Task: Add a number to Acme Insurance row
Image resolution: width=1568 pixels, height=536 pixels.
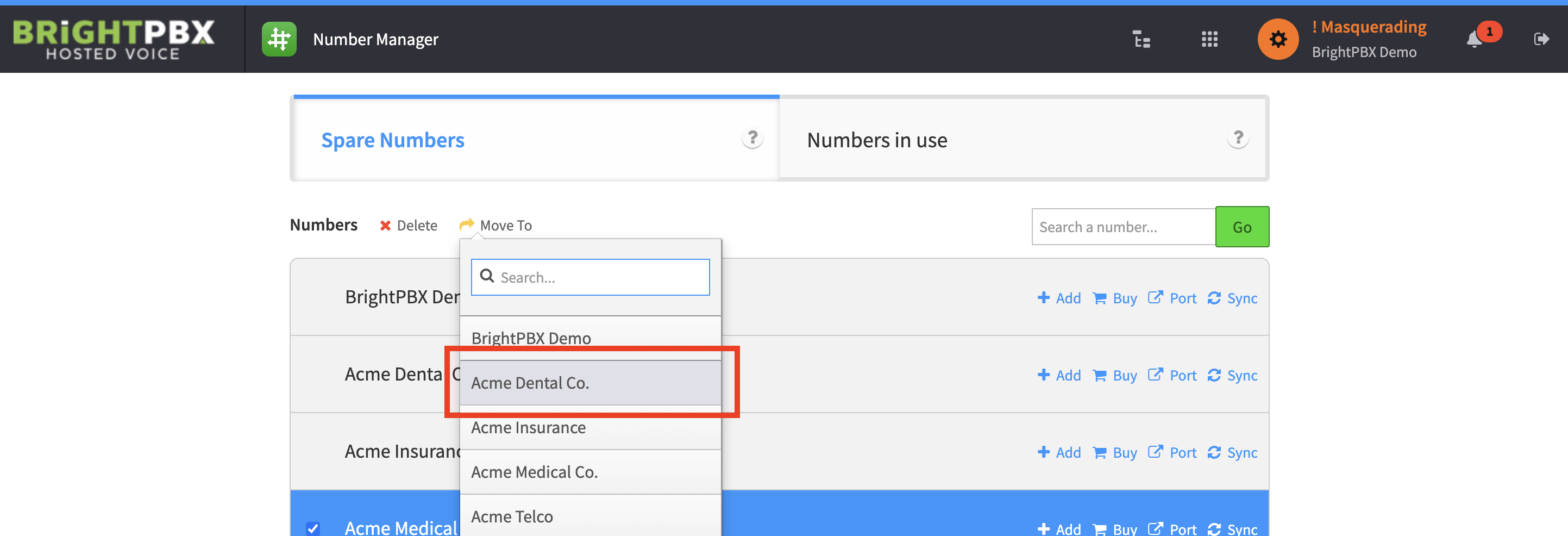Action: [1059, 453]
